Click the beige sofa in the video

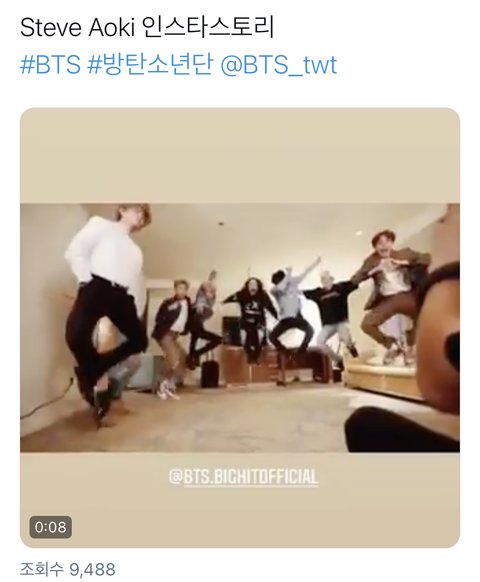coord(382,377)
